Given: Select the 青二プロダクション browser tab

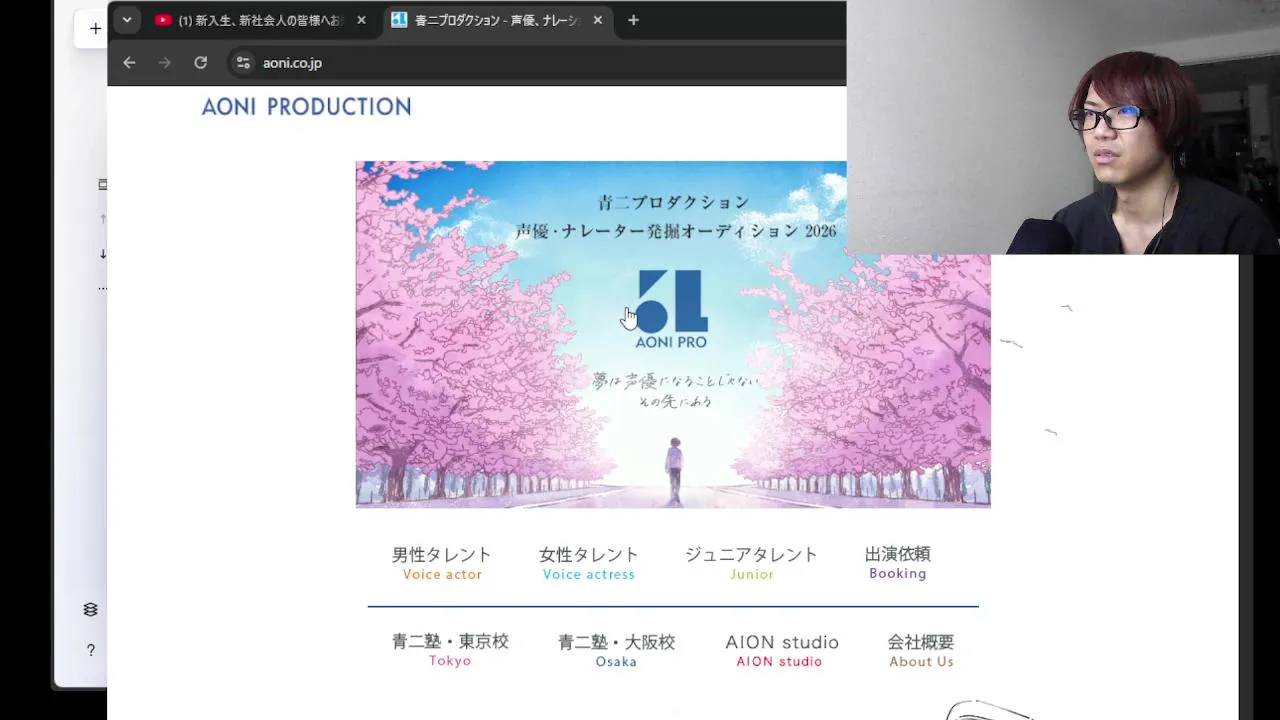Looking at the screenshot, I should 498,20.
